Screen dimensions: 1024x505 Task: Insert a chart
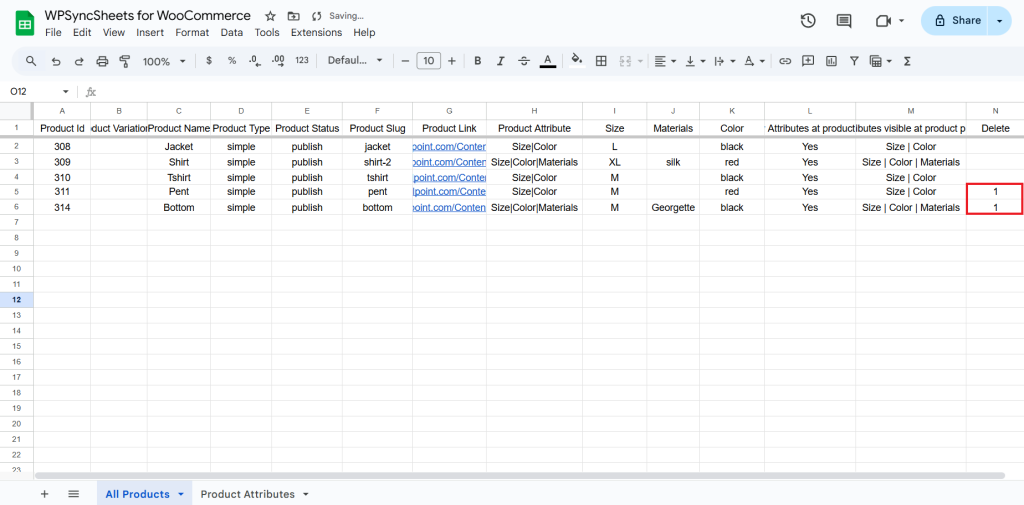pyautogui.click(x=831, y=61)
